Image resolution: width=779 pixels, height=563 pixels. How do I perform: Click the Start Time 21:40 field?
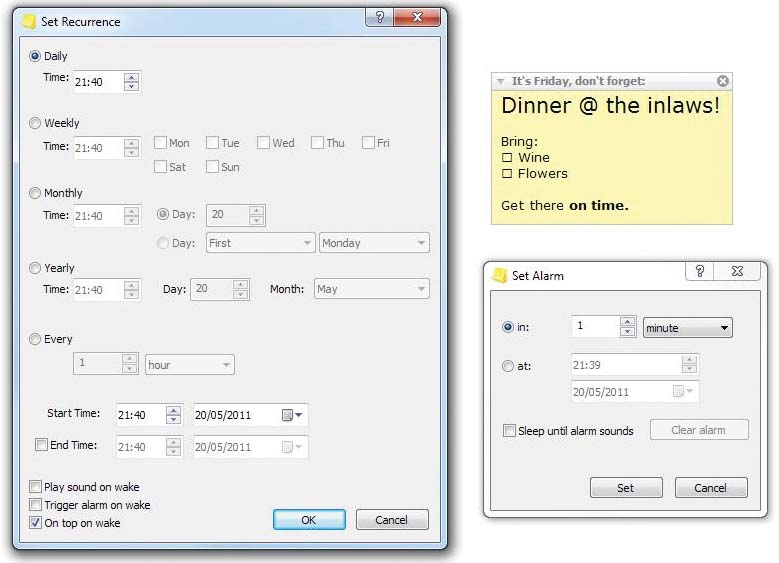[141, 415]
